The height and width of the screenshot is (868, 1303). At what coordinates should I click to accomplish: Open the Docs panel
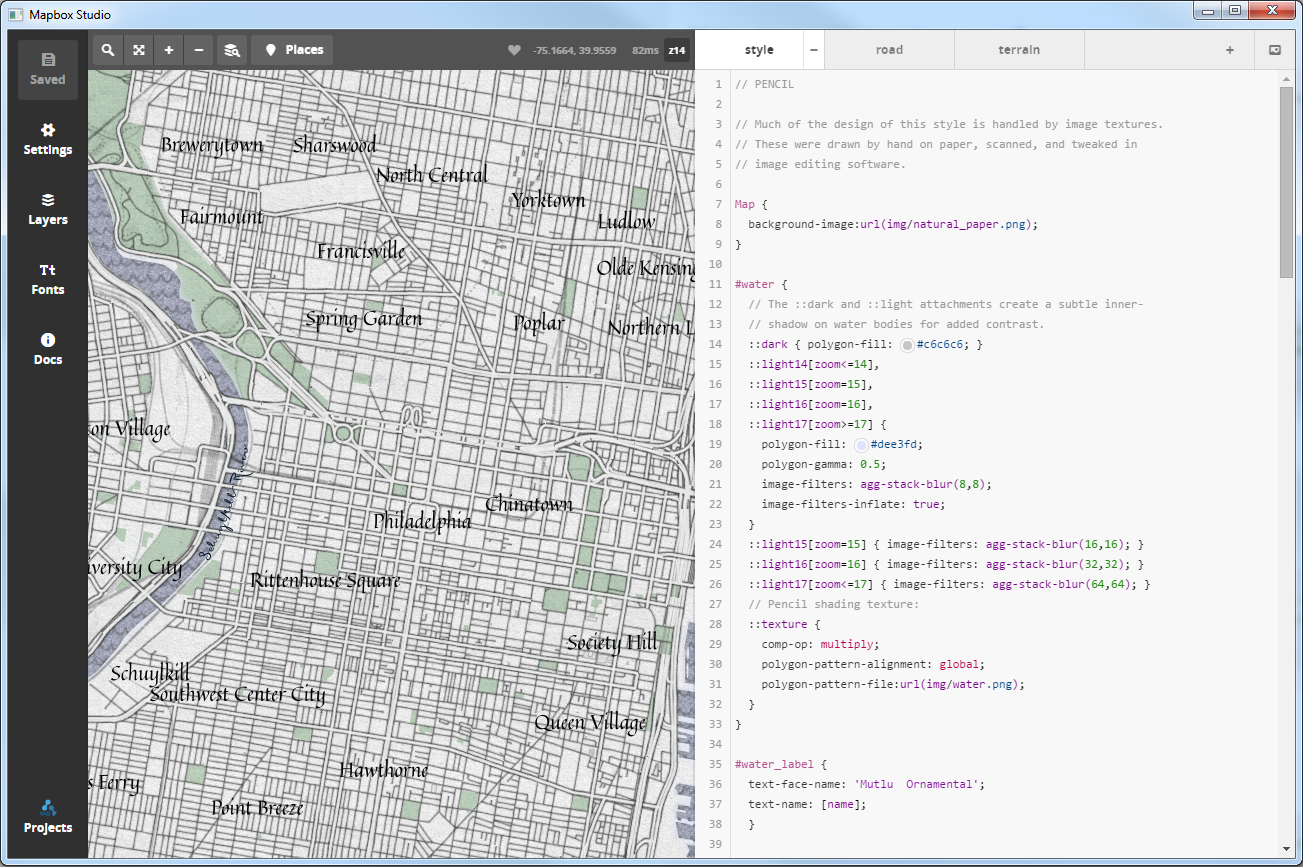[x=48, y=350]
